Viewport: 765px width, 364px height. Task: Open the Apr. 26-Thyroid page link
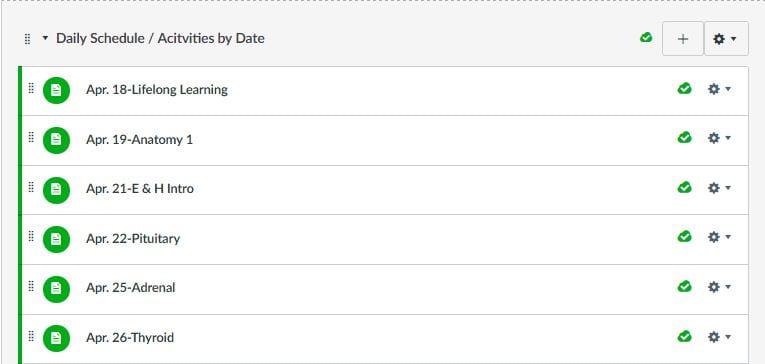click(130, 338)
